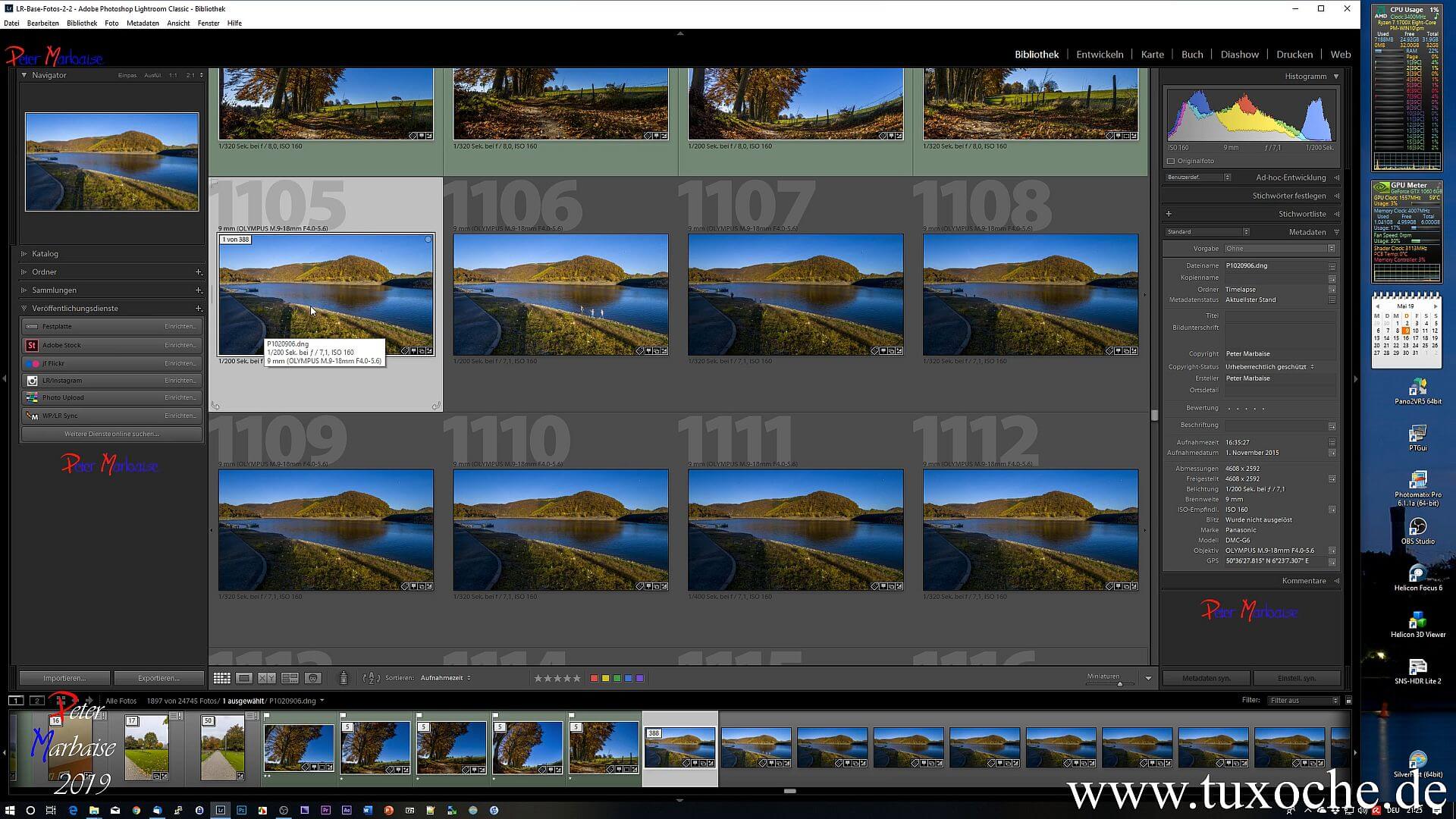The width and height of the screenshot is (1456, 819).
Task: Open Lightroom from the Windows taskbar
Action: point(221,810)
